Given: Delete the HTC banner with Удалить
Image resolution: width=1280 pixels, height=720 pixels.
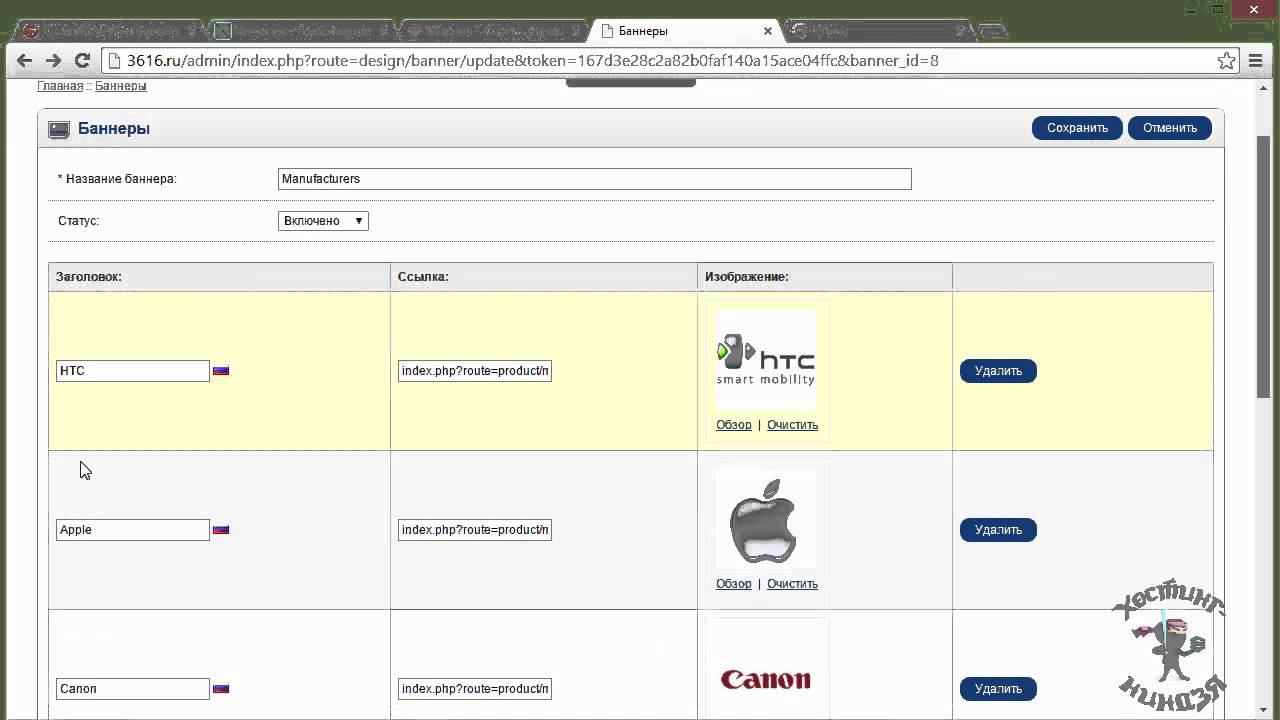Looking at the screenshot, I should pos(998,371).
